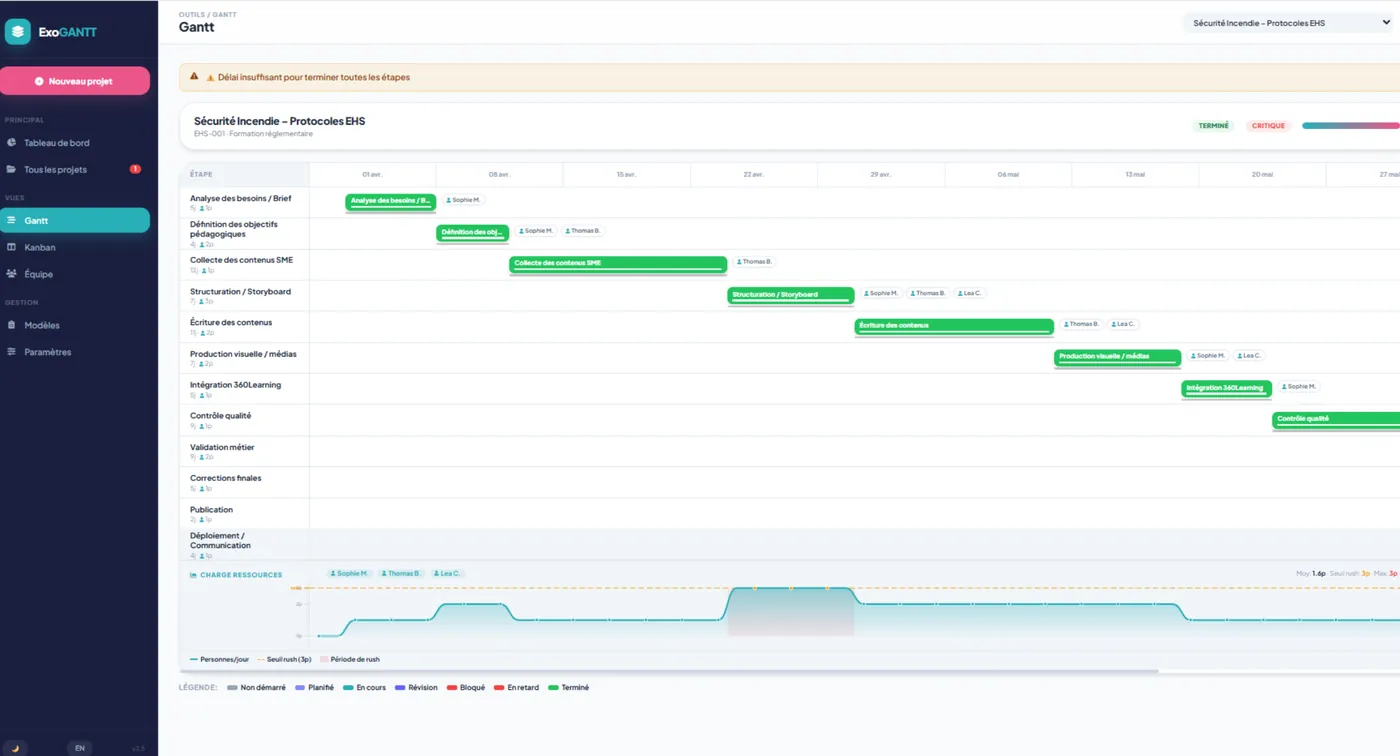Image resolution: width=1400 pixels, height=756 pixels.
Task: Click the Sophie M. chip beside Production visuelle bar
Action: [1208, 355]
